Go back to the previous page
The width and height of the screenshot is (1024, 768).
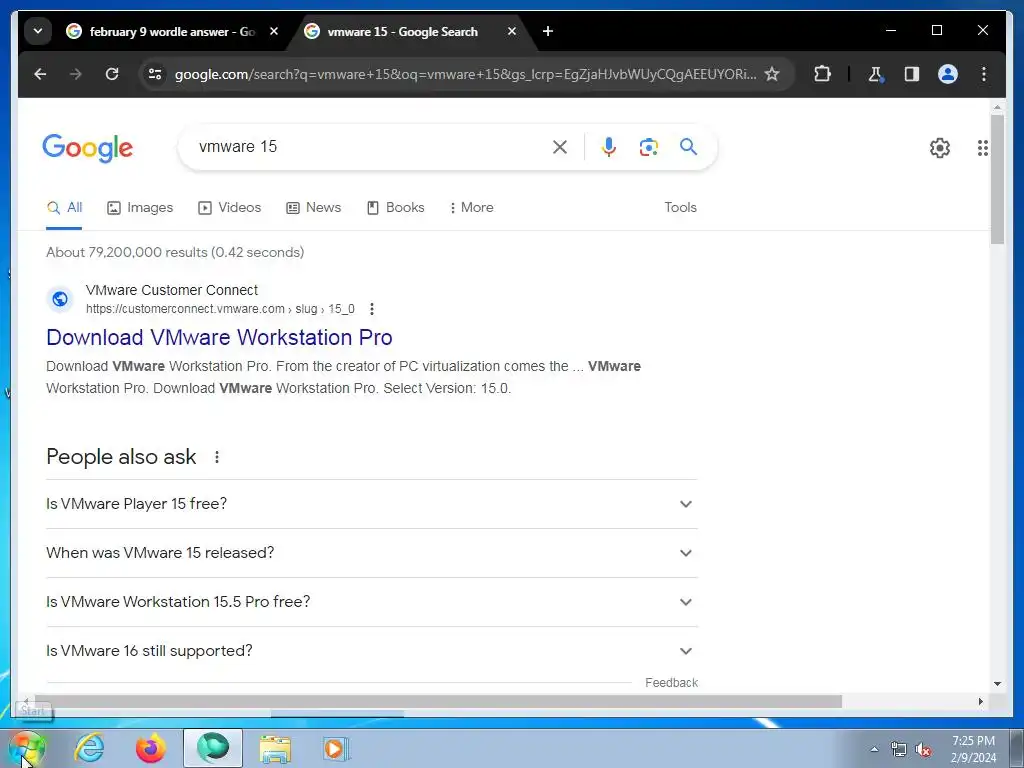(x=40, y=74)
